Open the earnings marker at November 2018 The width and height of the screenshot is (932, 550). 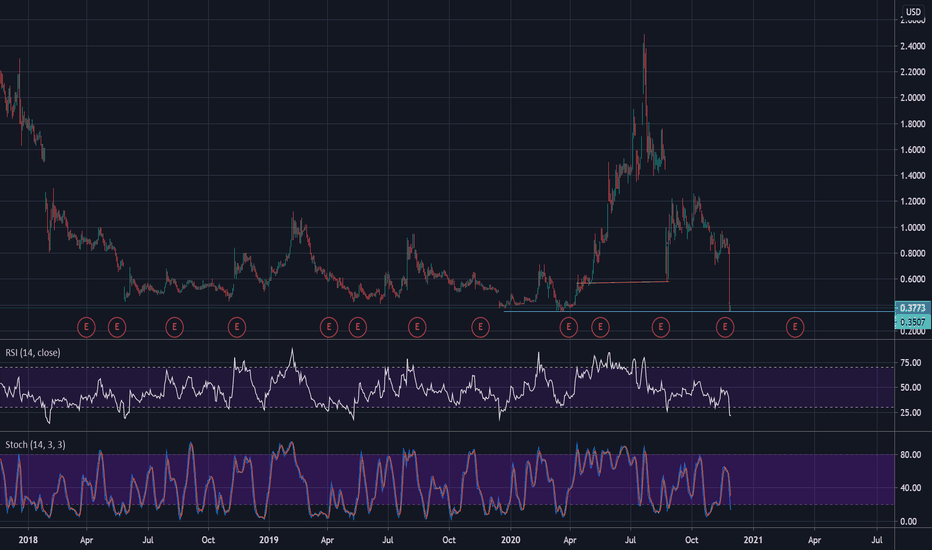tap(237, 327)
